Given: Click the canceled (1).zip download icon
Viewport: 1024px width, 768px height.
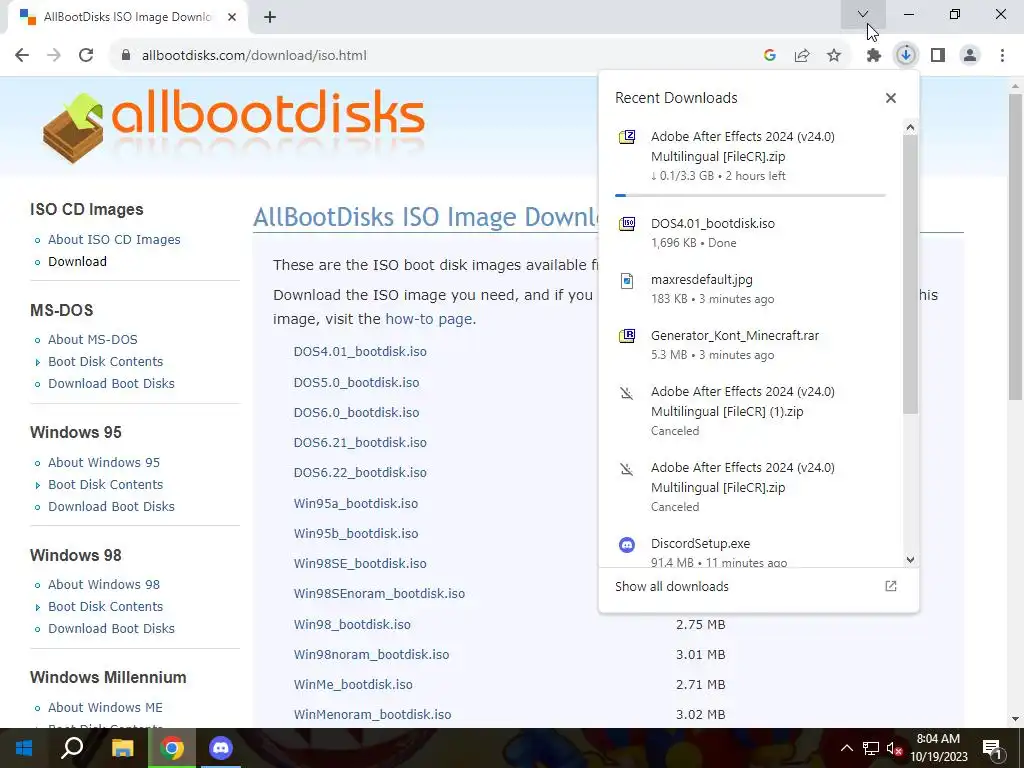Looking at the screenshot, I should tap(627, 393).
